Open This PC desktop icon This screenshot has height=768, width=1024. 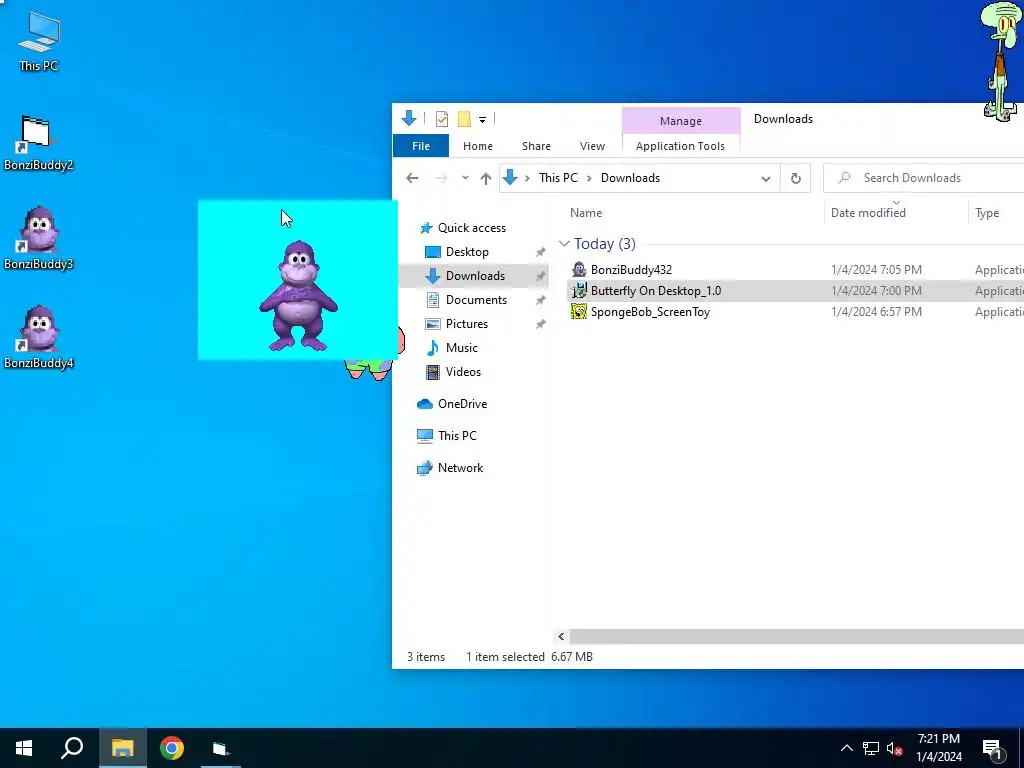click(x=39, y=41)
